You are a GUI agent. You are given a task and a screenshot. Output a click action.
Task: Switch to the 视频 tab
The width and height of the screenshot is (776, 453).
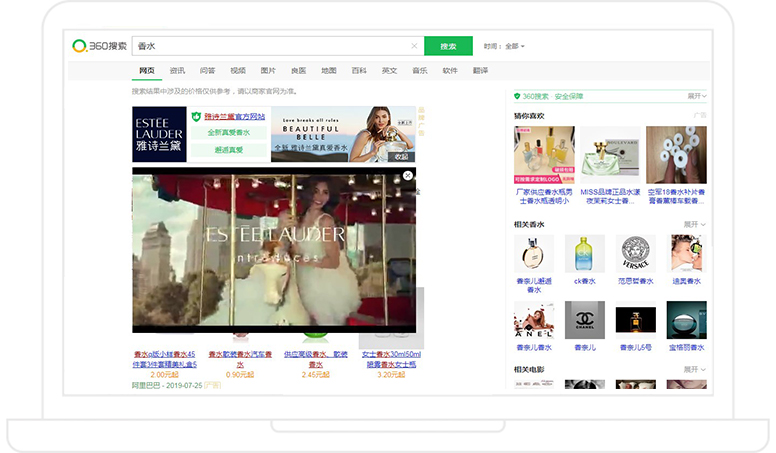coord(238,70)
